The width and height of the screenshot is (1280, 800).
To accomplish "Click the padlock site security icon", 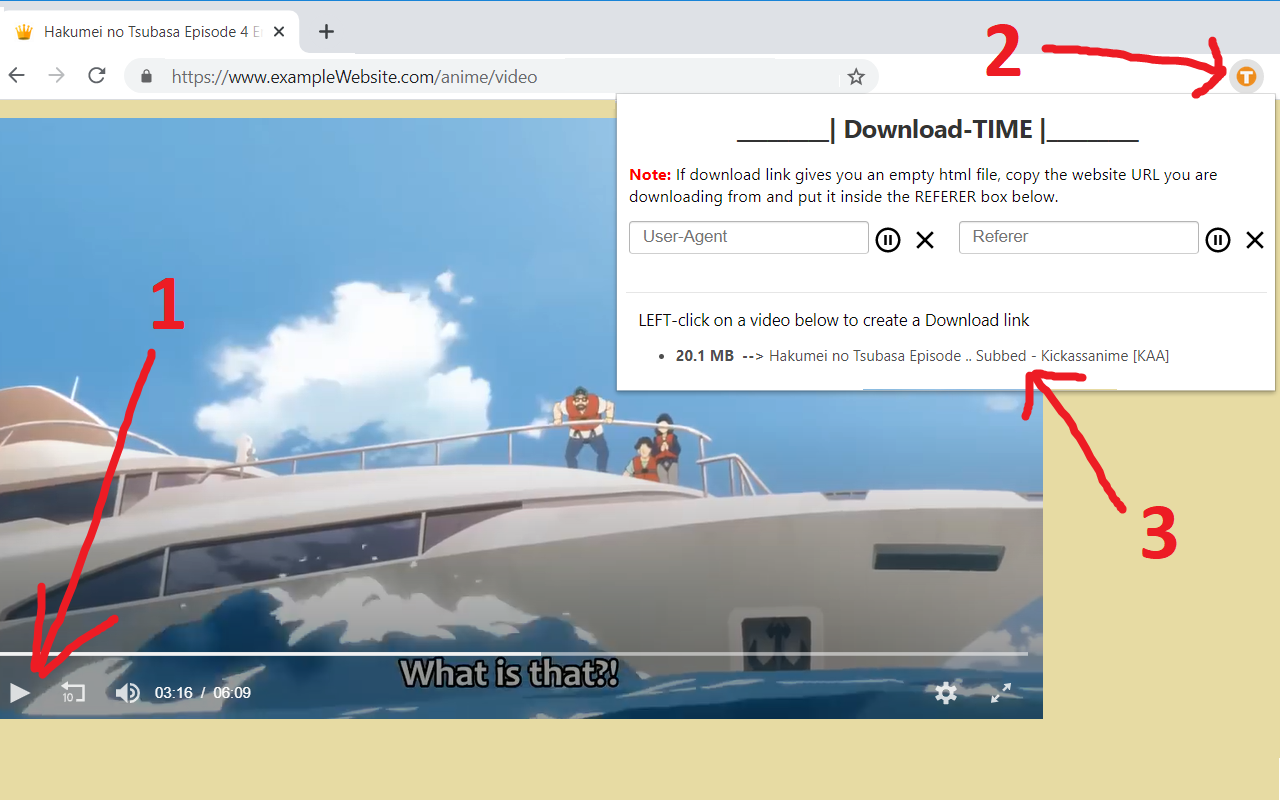I will [145, 76].
